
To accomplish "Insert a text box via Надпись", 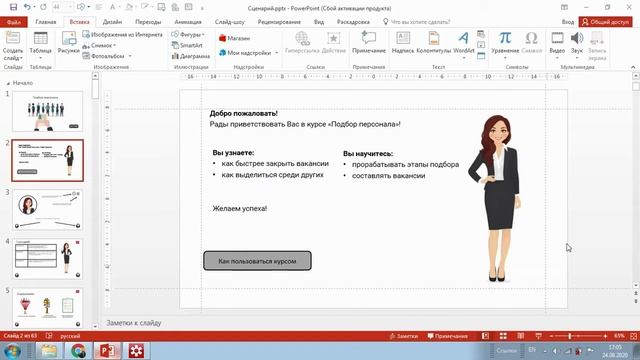I will point(403,42).
